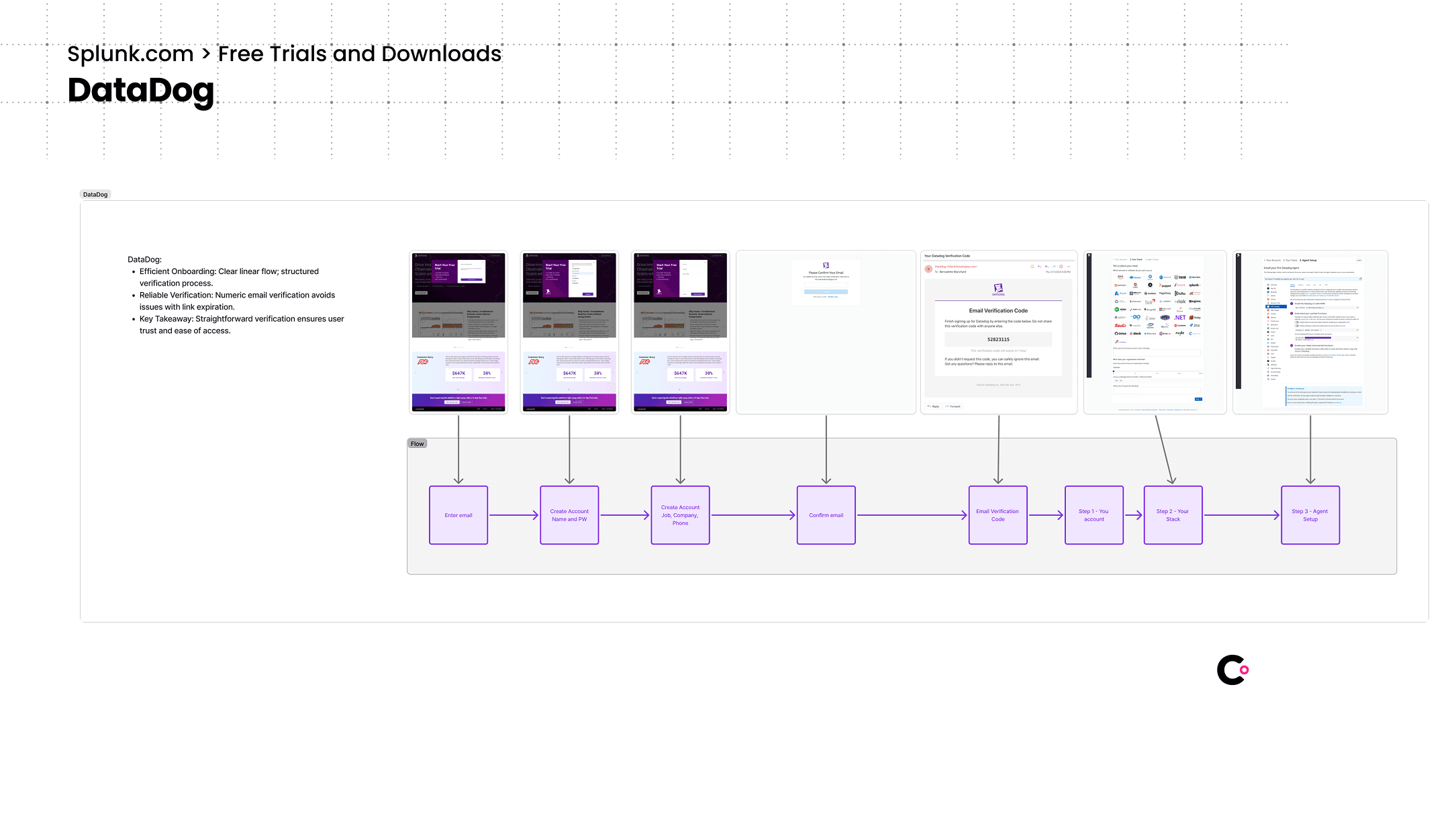Screen dimensions: 1456x816
Task: Select the 'Step 1 - You account' box
Action: tap(1094, 515)
